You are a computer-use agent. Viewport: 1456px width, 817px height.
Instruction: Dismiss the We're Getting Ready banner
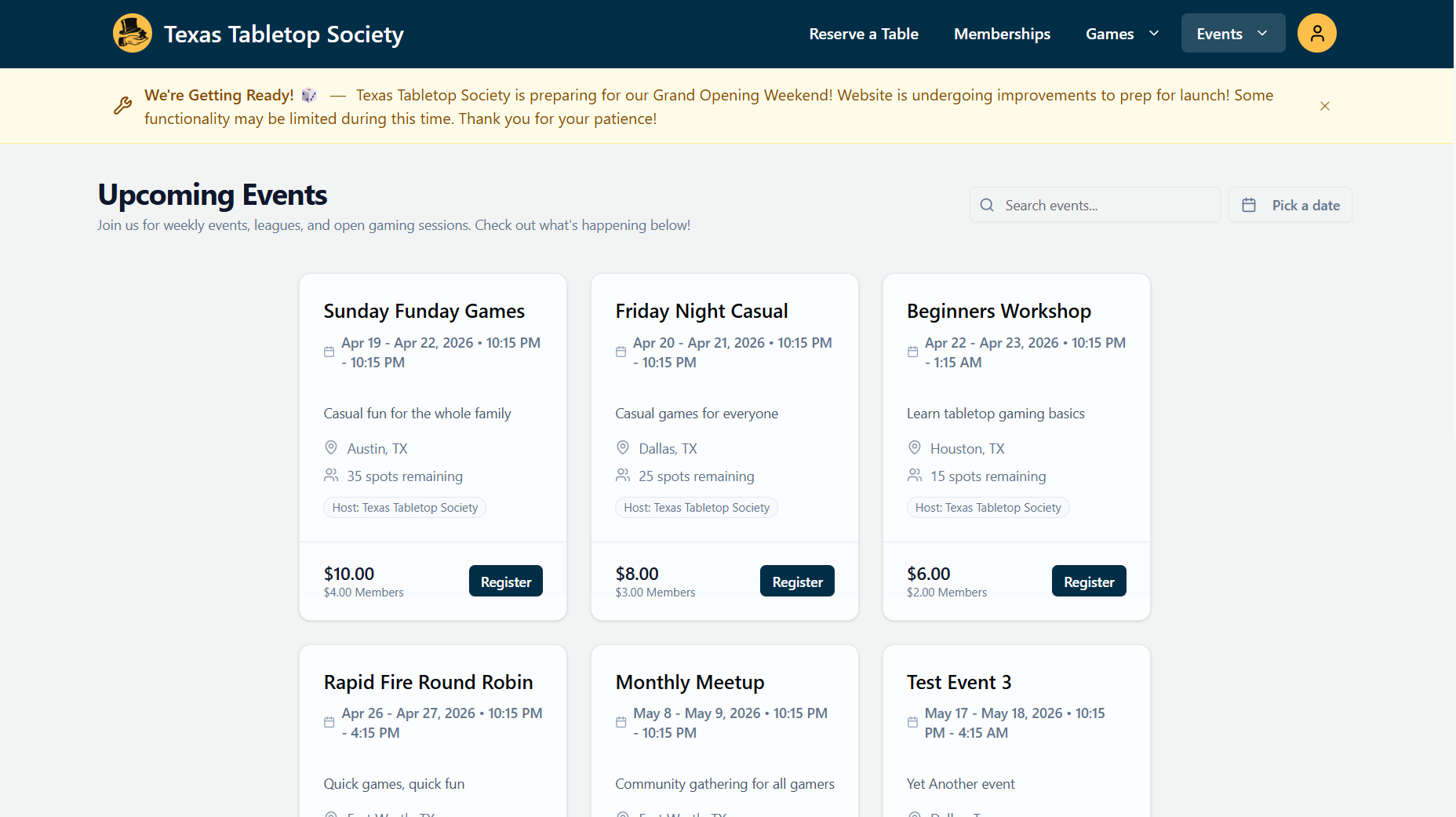[1325, 106]
